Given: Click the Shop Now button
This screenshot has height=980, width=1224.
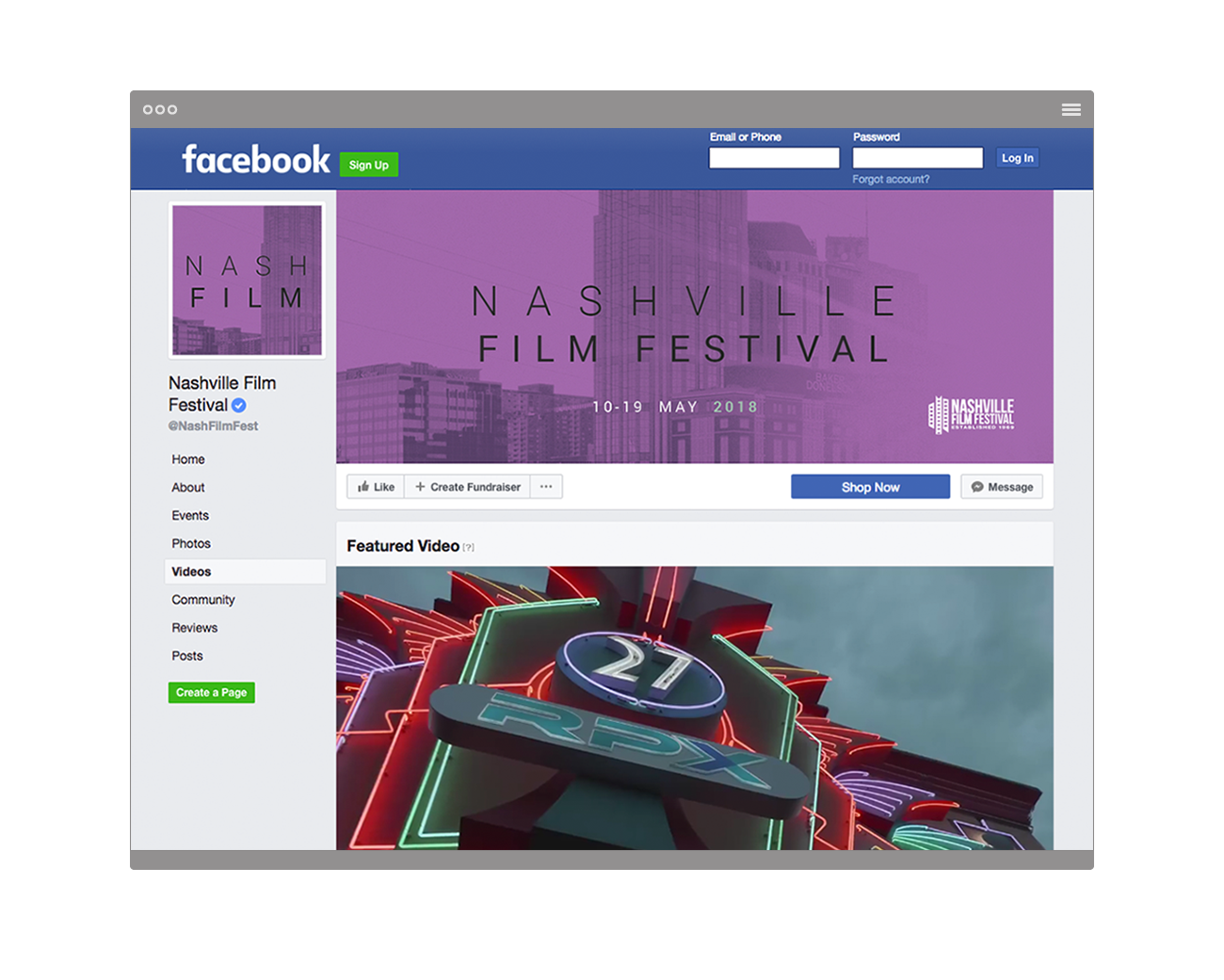Looking at the screenshot, I should point(870,487).
